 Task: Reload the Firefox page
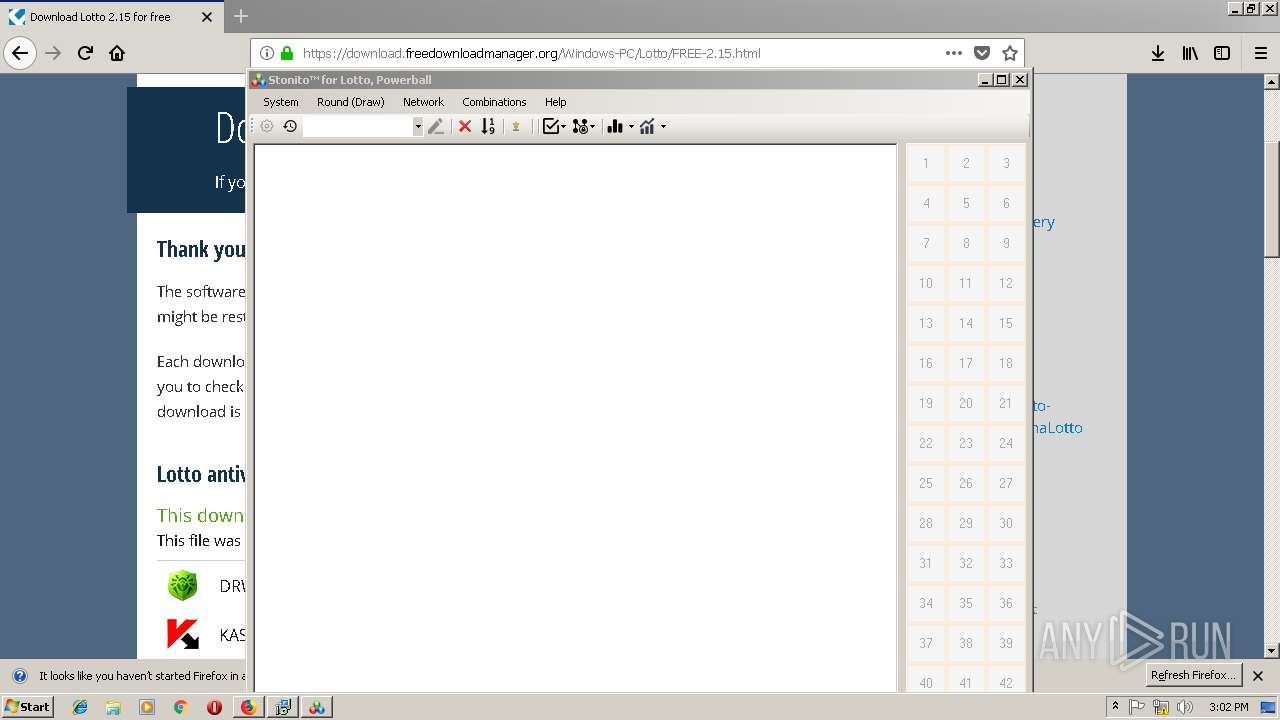pyautogui.click(x=85, y=53)
